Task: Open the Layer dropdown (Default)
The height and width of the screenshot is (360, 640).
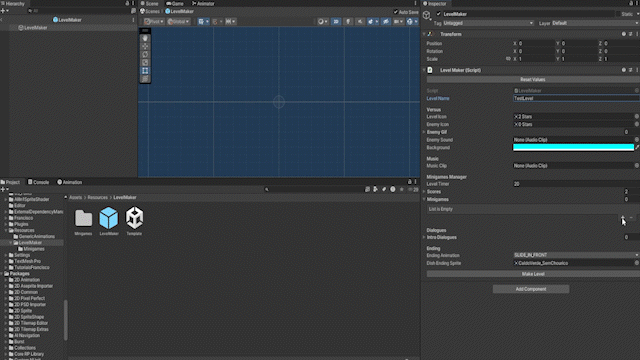Action: click(595, 23)
